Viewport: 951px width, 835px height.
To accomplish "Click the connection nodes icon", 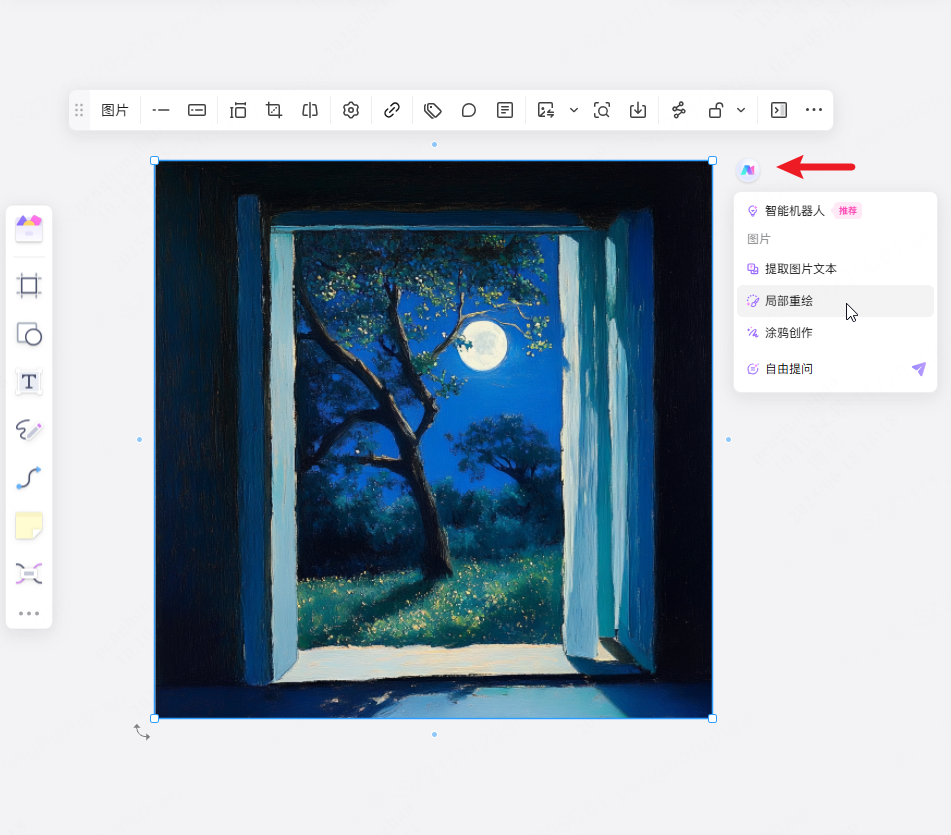I will tap(679, 110).
